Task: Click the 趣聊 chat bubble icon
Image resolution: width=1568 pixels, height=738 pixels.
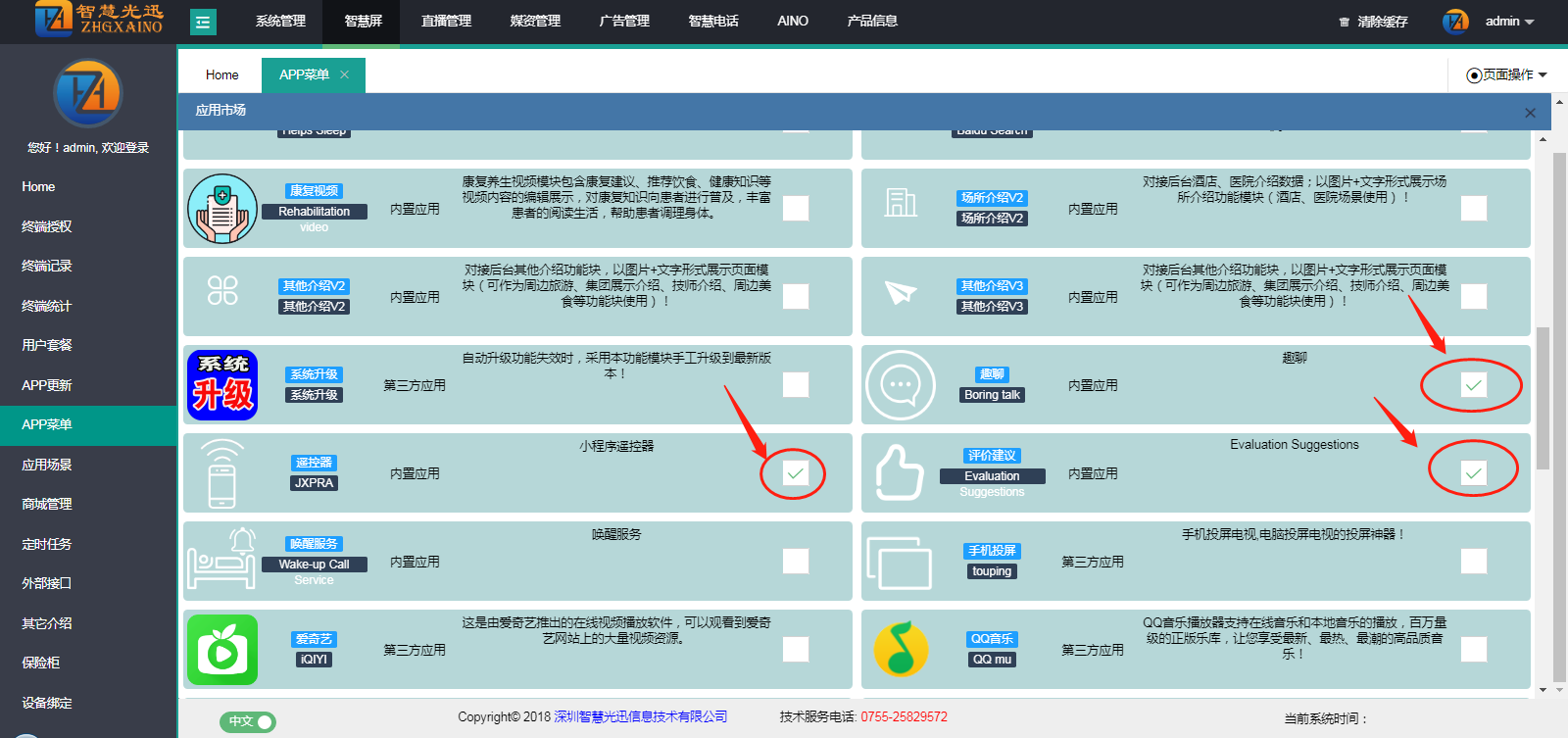Action: tap(901, 385)
